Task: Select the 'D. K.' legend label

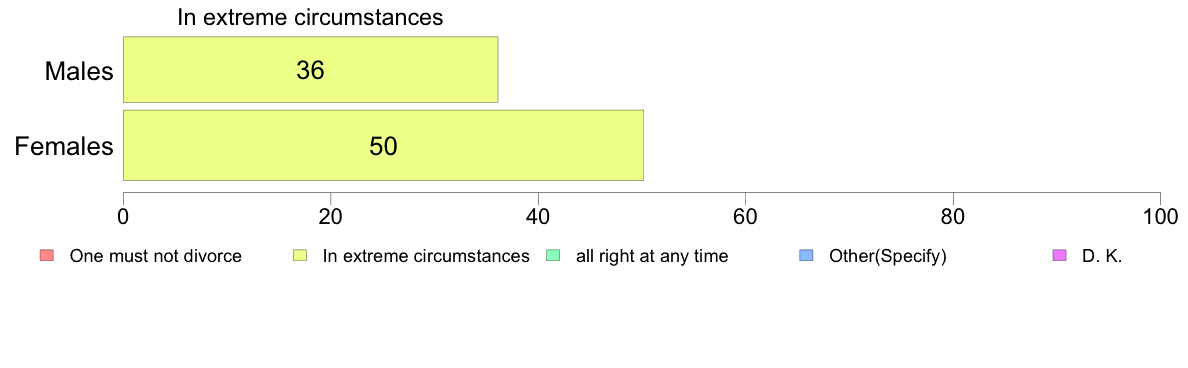Action: point(1102,256)
